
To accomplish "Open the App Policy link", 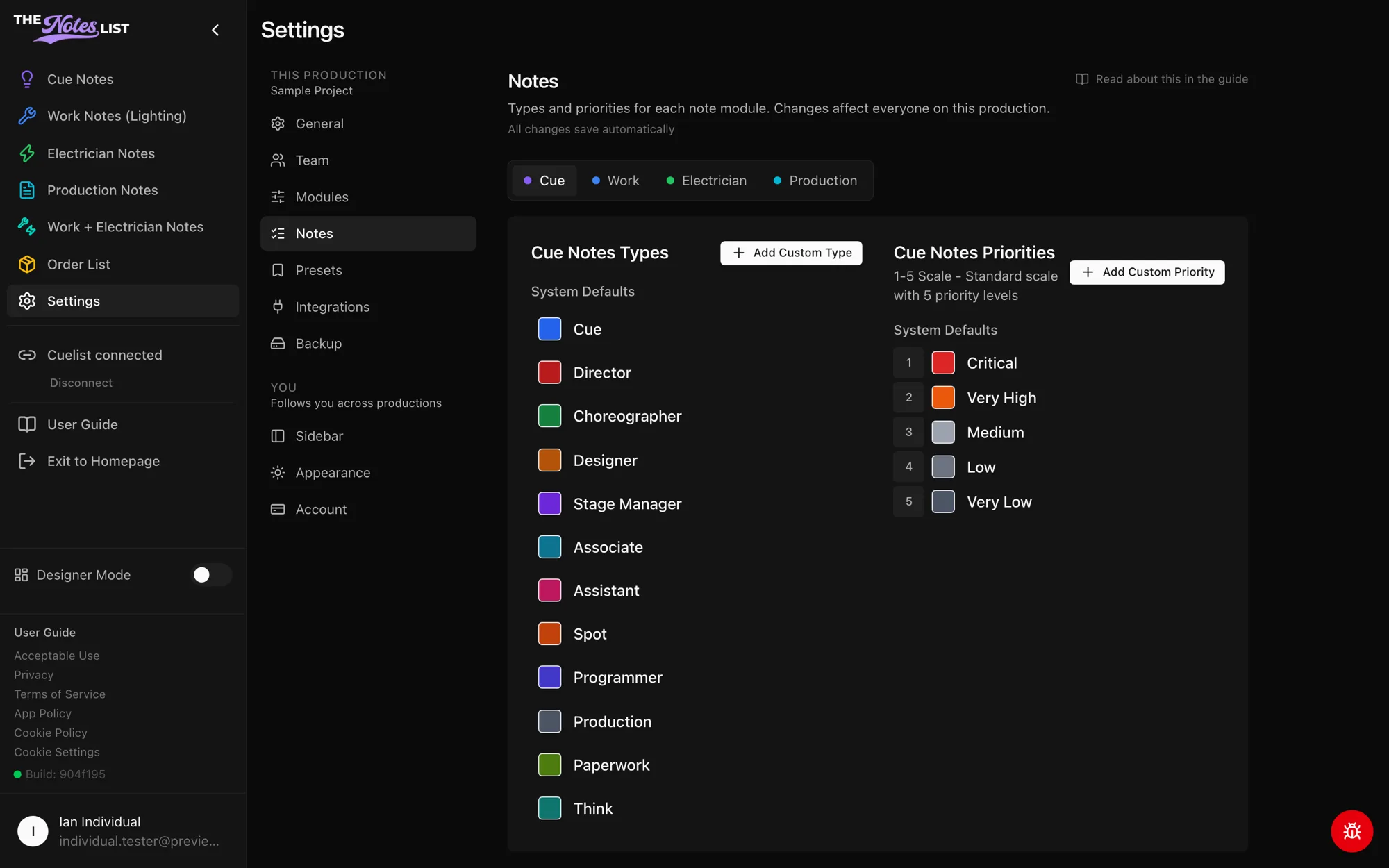I will (42, 714).
